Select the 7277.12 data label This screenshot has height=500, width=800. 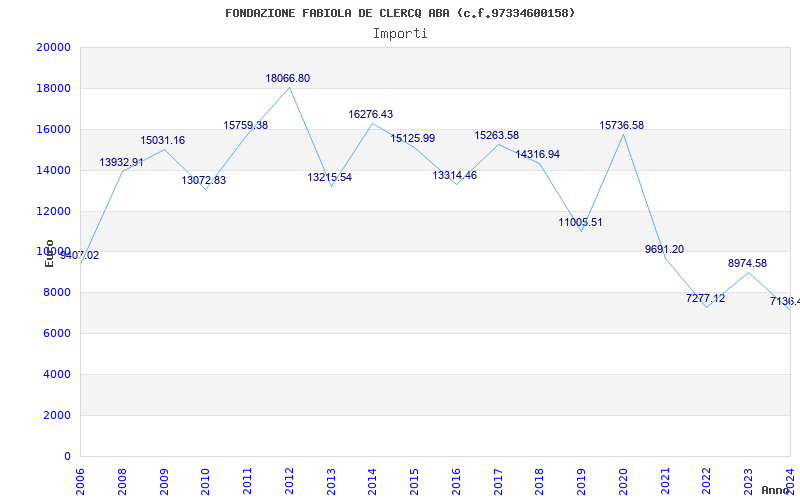point(705,298)
